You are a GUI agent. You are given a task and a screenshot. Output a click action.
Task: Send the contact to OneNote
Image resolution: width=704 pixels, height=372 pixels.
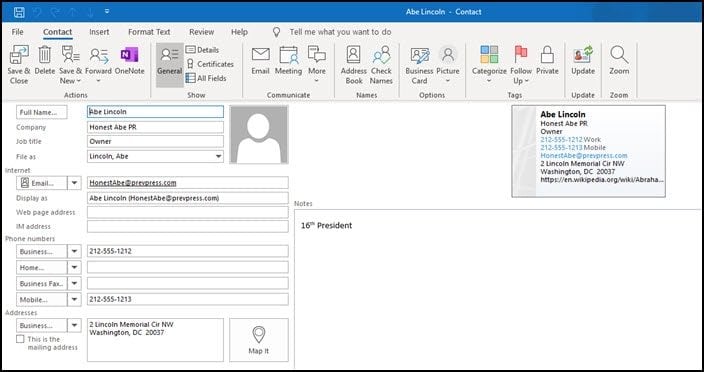click(x=129, y=61)
